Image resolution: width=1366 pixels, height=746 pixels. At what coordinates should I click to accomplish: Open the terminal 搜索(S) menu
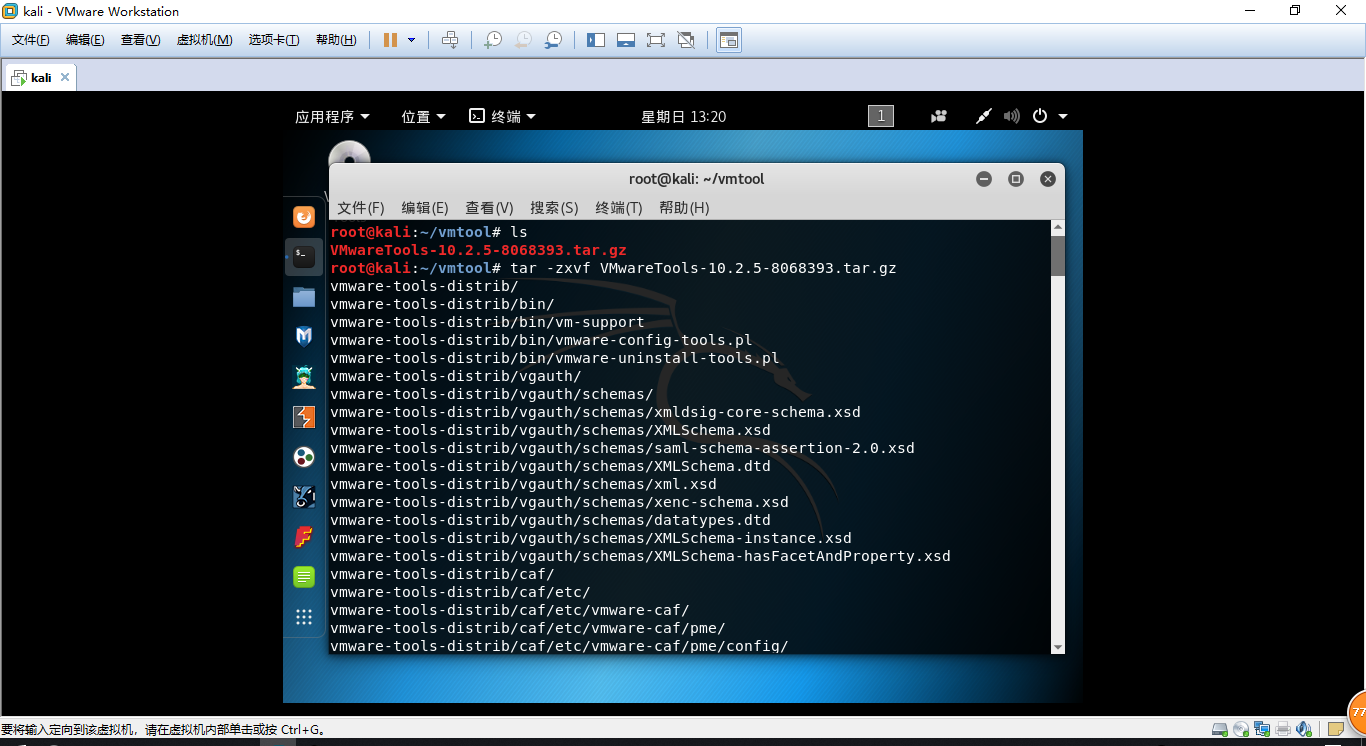[x=554, y=208]
